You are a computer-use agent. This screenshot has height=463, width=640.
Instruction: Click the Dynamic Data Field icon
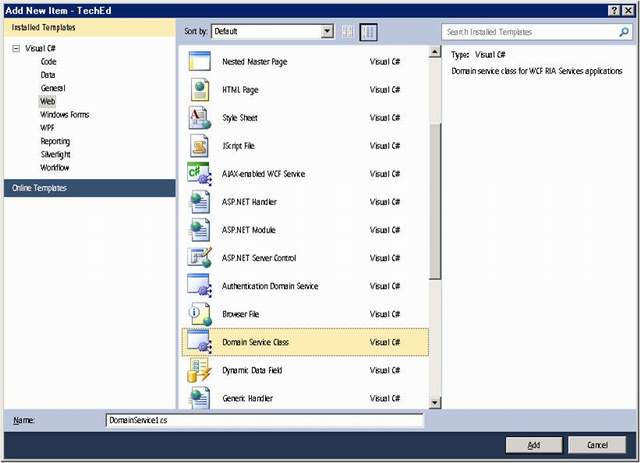200,370
